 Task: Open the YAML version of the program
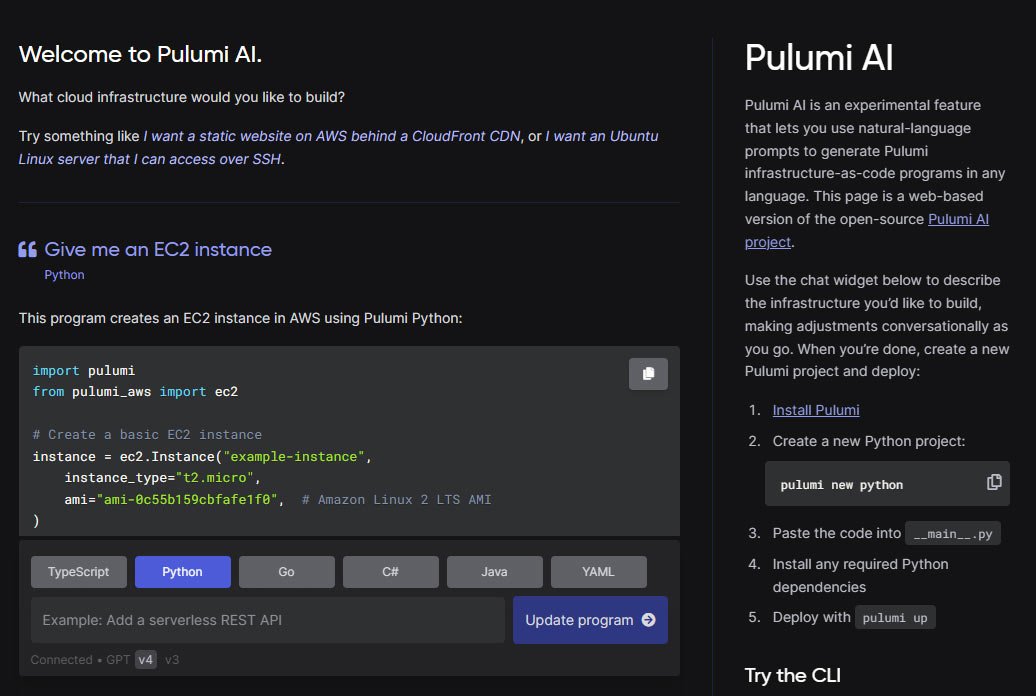point(598,571)
